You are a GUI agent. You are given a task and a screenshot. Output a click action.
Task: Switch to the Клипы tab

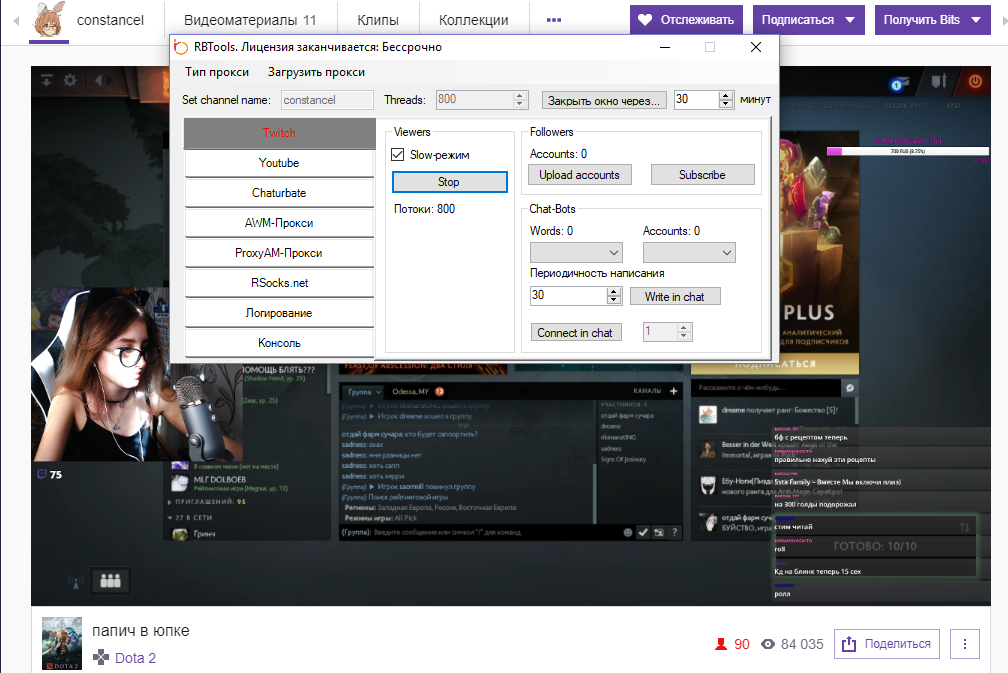[377, 20]
